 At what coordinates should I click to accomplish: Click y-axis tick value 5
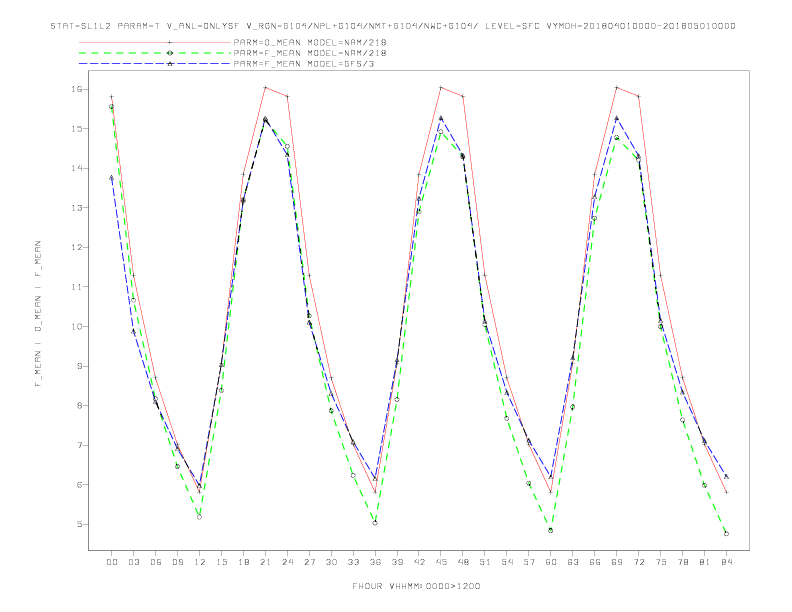coord(80,524)
